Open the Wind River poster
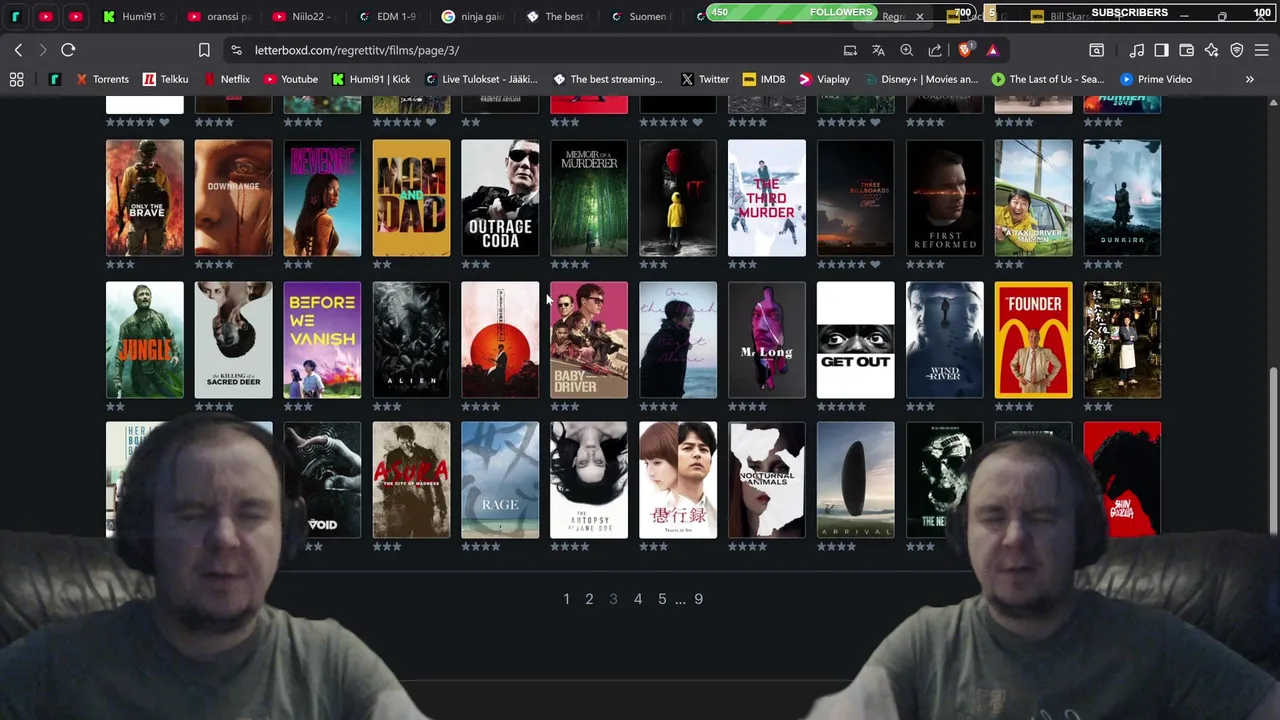The height and width of the screenshot is (720, 1280). (944, 340)
